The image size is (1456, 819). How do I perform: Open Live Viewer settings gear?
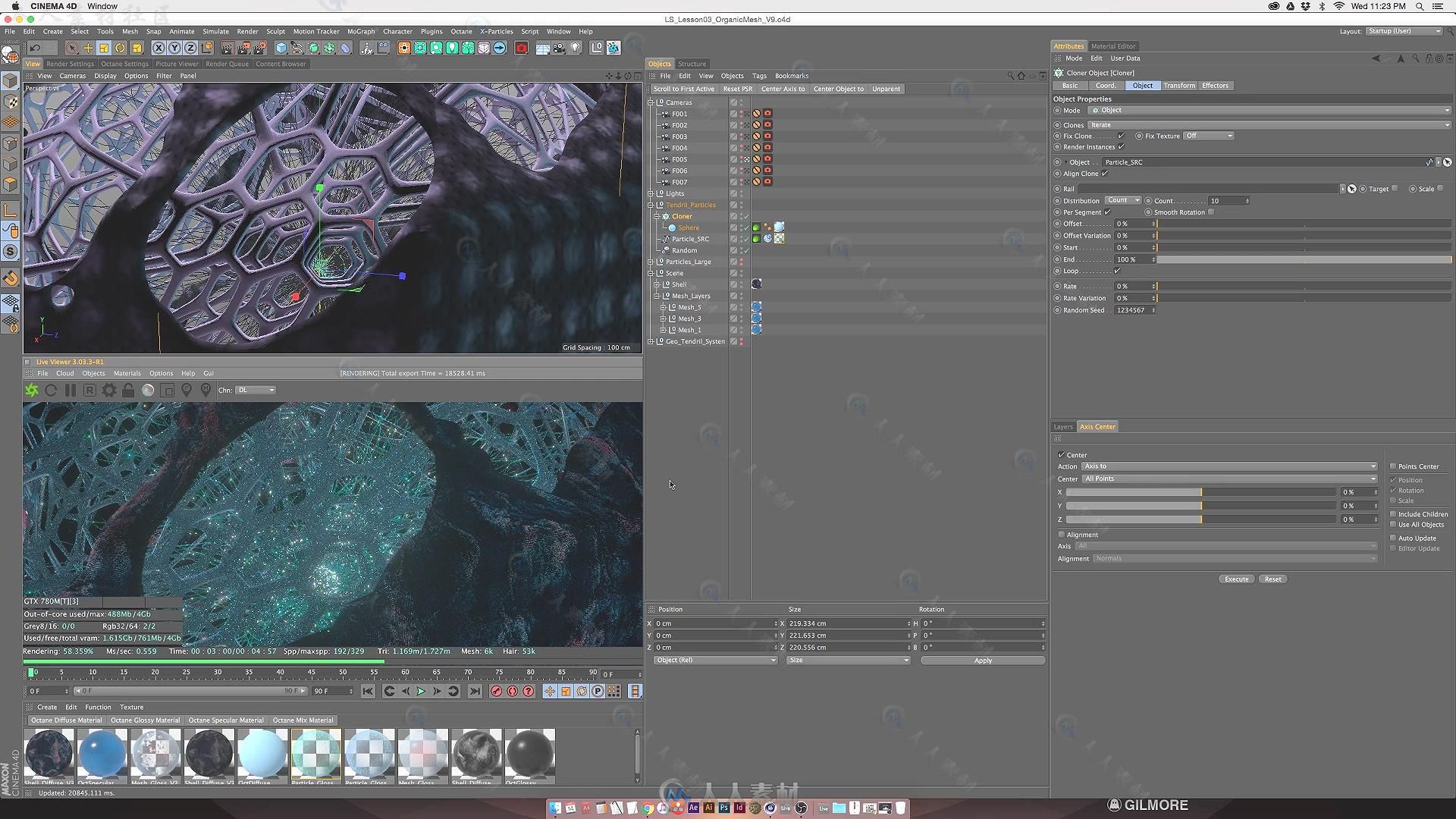pos(109,390)
